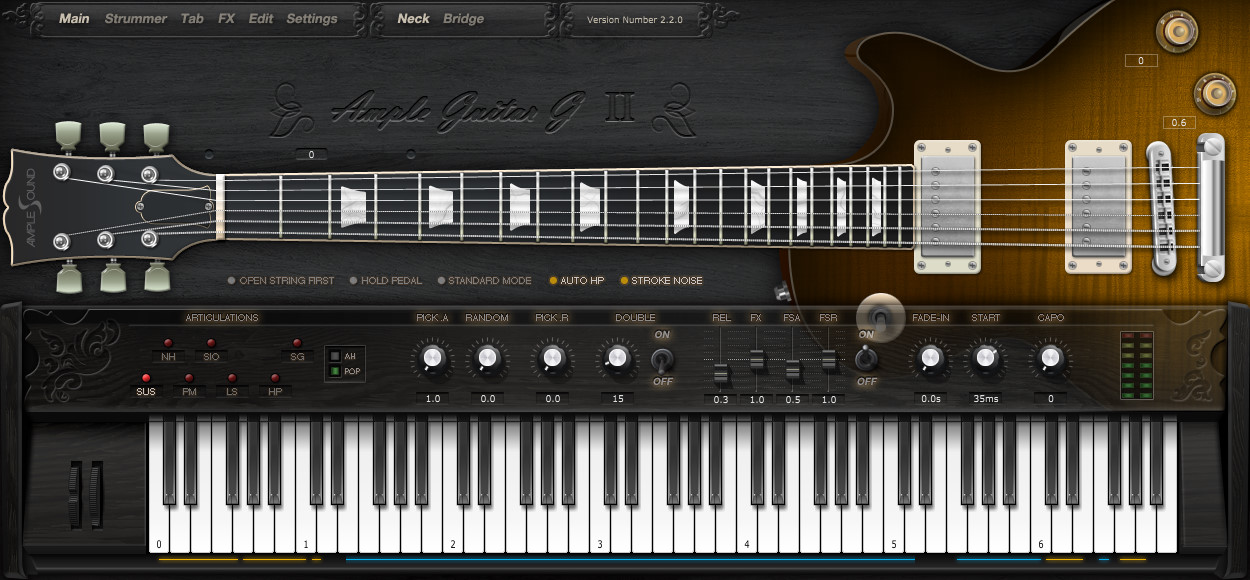The width and height of the screenshot is (1250, 580).
Task: Switch to the Strummer tab
Action: point(135,18)
